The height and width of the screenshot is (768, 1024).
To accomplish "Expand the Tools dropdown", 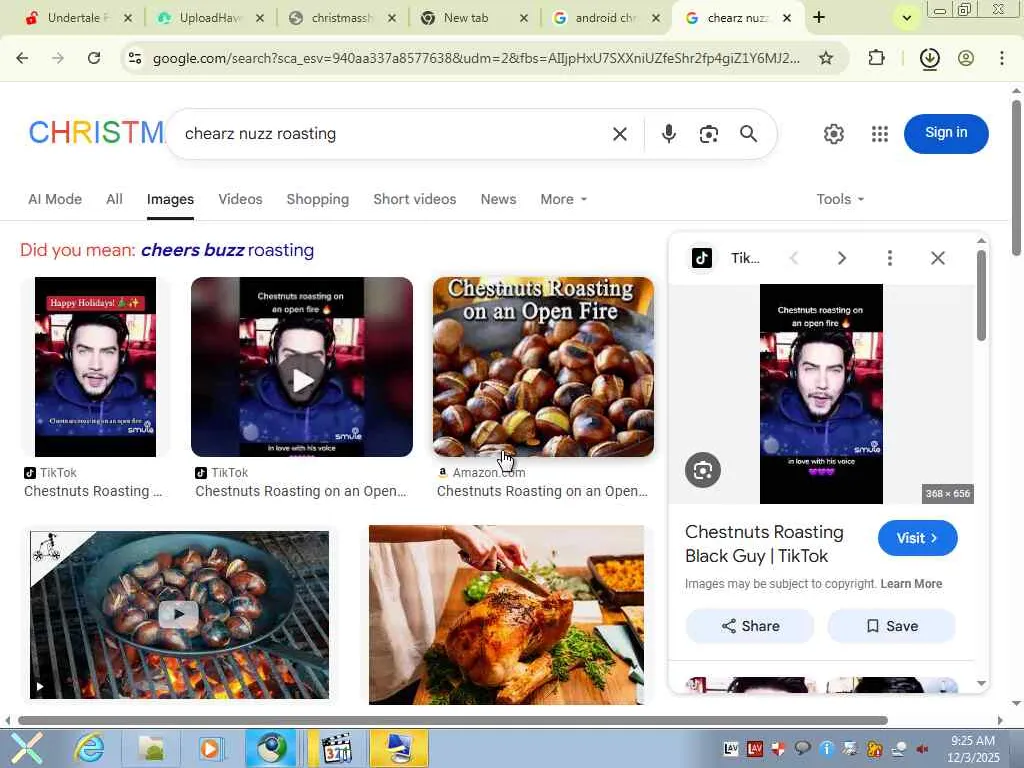I will [x=840, y=199].
